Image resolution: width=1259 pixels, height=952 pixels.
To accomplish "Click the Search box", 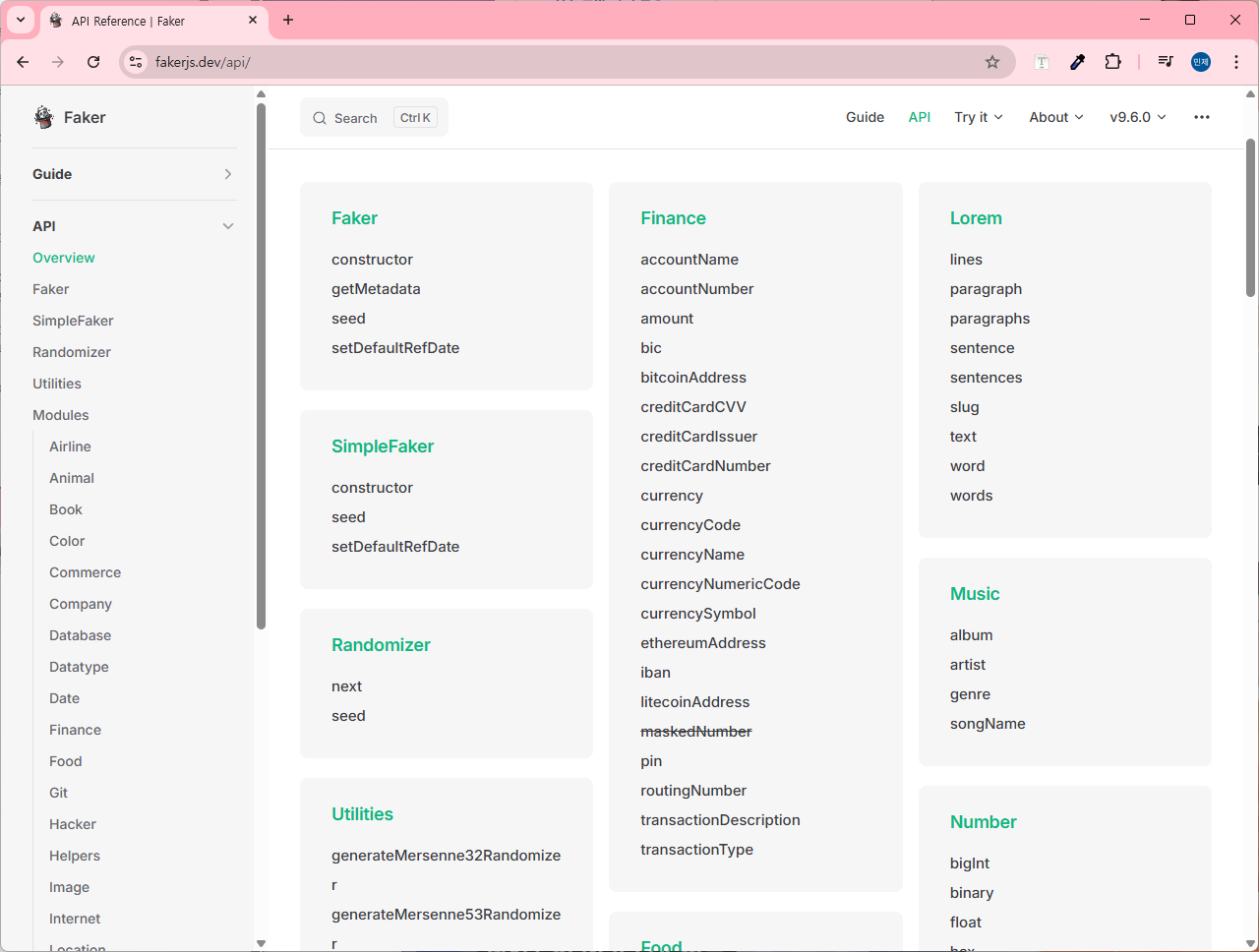I will tap(374, 118).
